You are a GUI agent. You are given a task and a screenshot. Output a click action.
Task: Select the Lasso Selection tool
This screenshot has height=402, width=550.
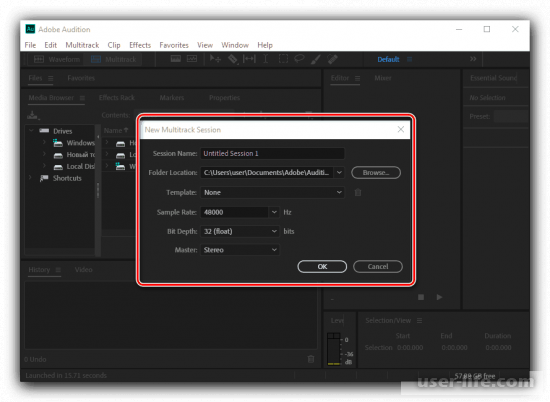pos(299,59)
